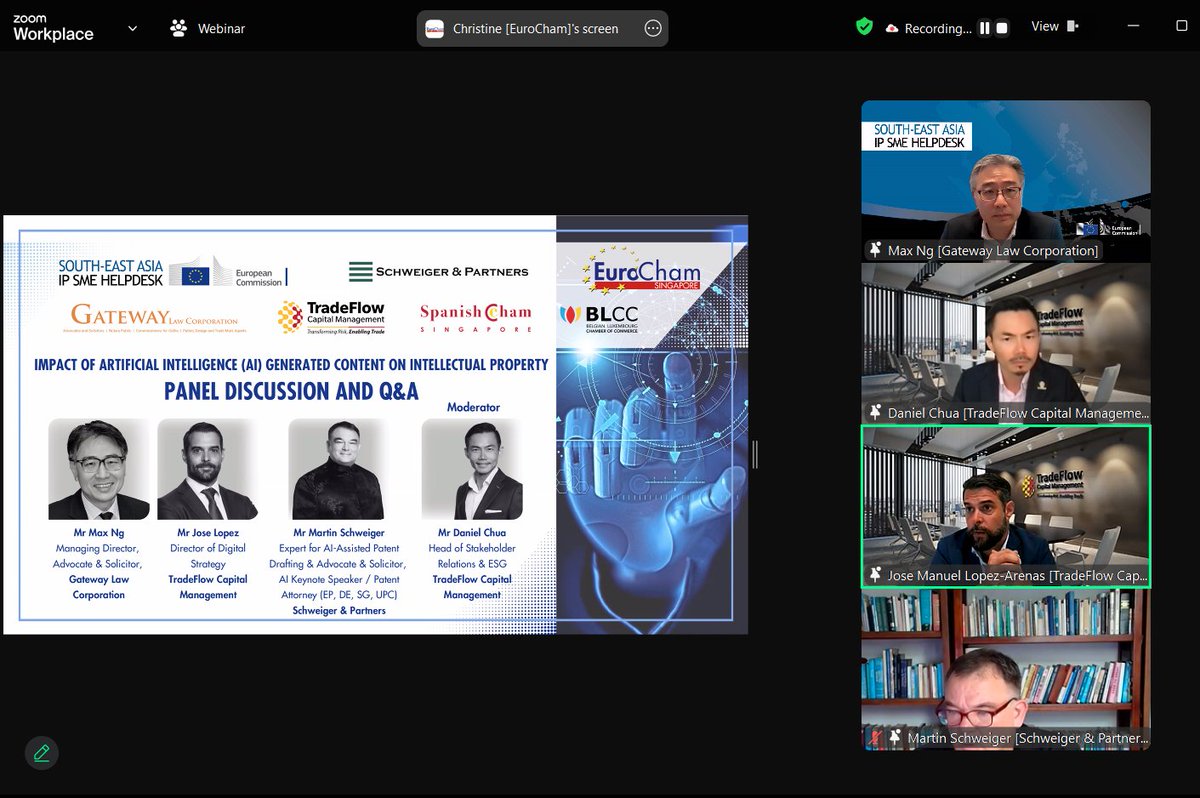
Task: Click the Gateway Law Corporation logo on slide
Action: coord(154,318)
